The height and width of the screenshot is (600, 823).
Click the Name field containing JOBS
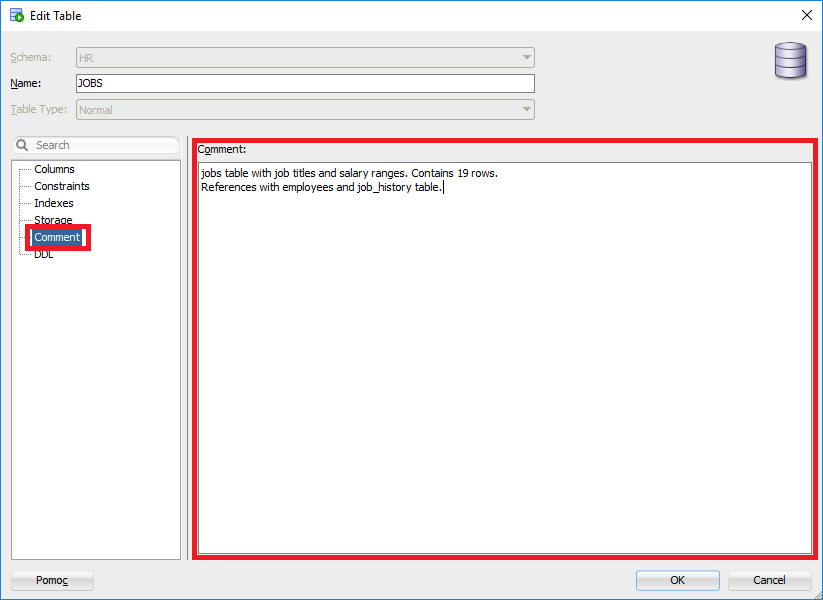[x=305, y=84]
